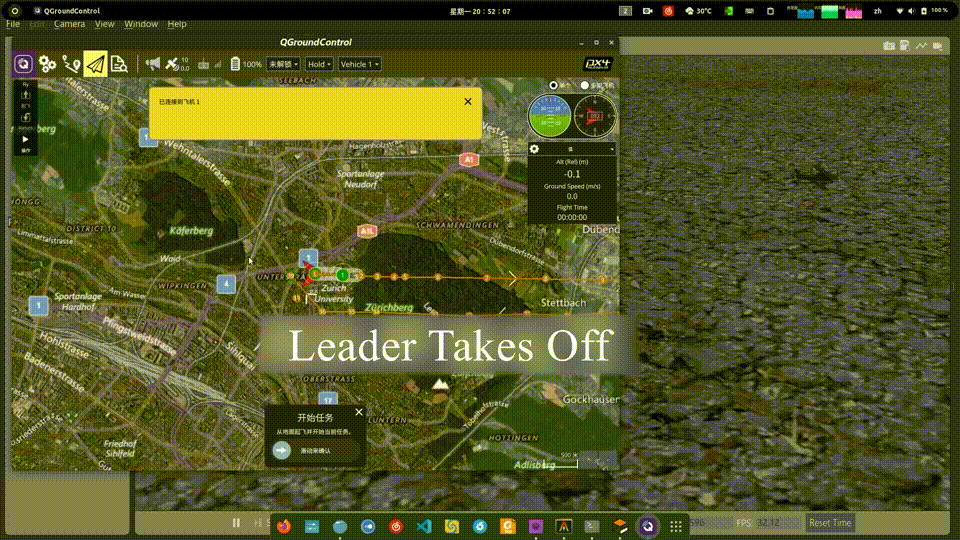Pause the simulation in Gazebo window
Image resolution: width=960 pixels, height=540 pixels.
click(x=236, y=523)
